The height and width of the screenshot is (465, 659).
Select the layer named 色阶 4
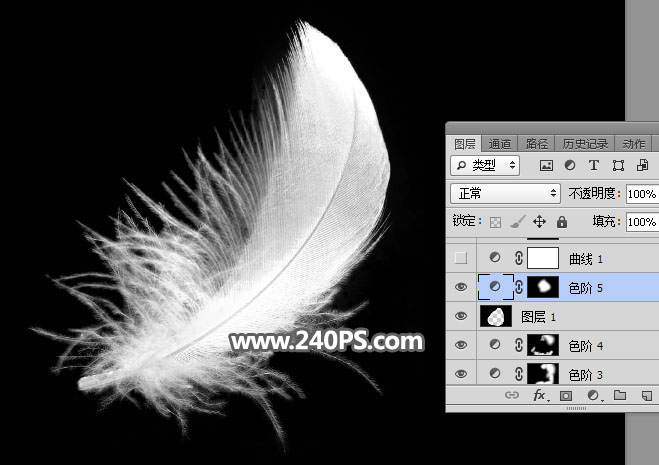coord(586,346)
